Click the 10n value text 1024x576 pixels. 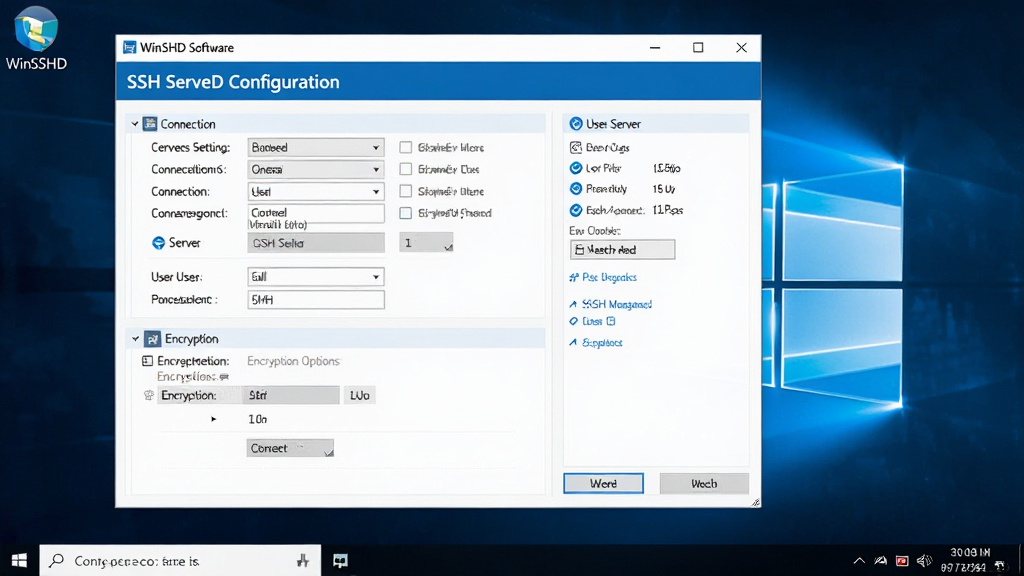tap(257, 419)
